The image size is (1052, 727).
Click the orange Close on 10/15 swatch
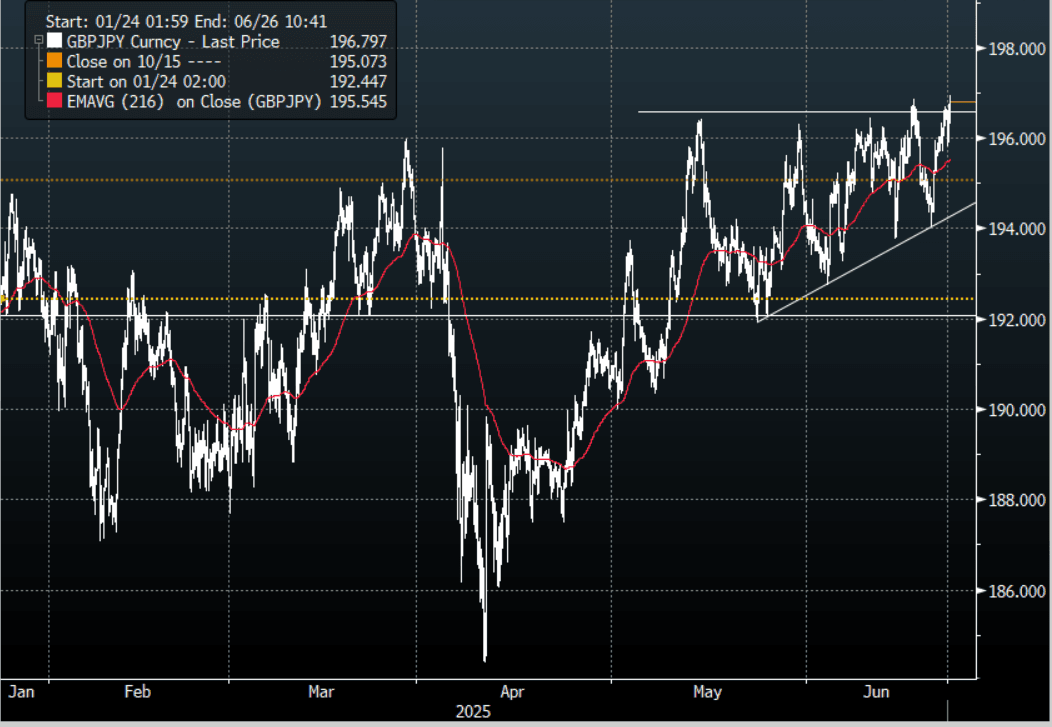[54, 62]
